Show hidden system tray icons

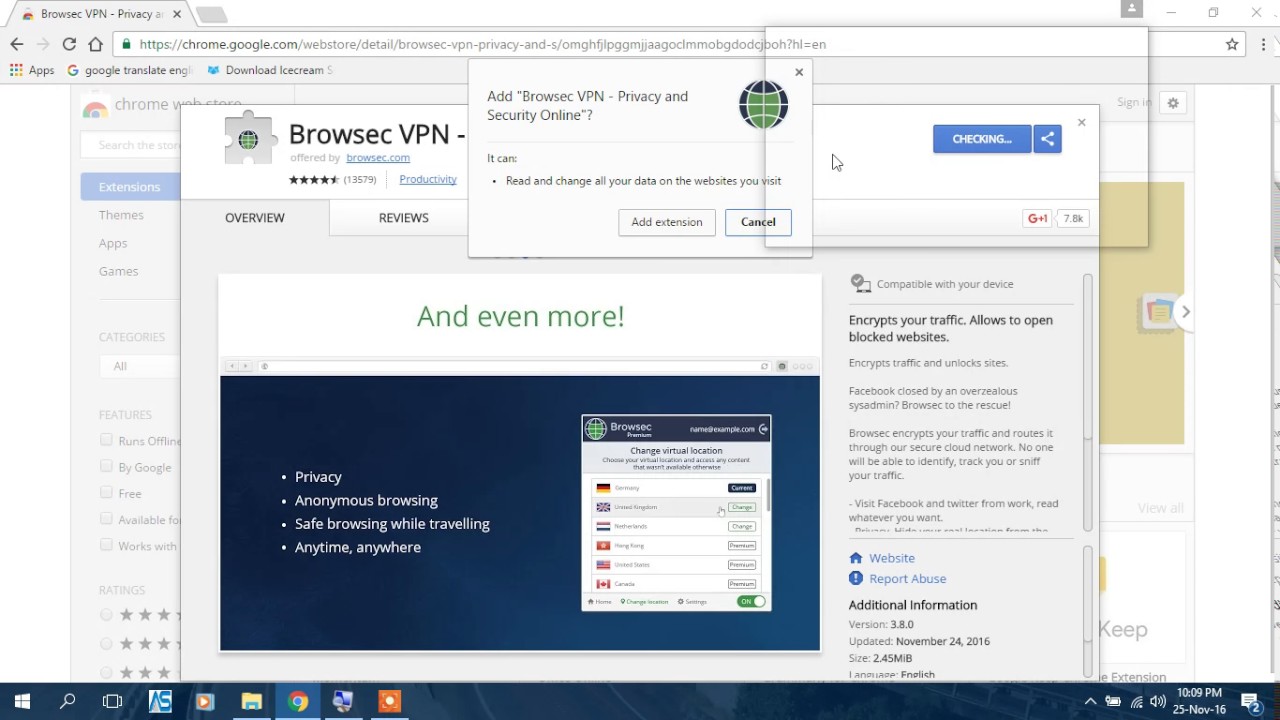click(1090, 701)
